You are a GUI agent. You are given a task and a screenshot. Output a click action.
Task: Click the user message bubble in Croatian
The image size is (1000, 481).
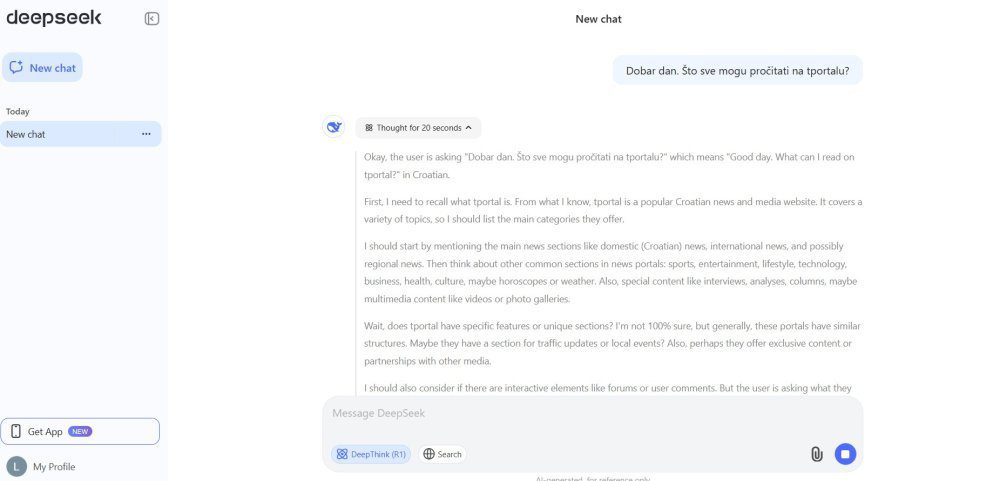737,70
